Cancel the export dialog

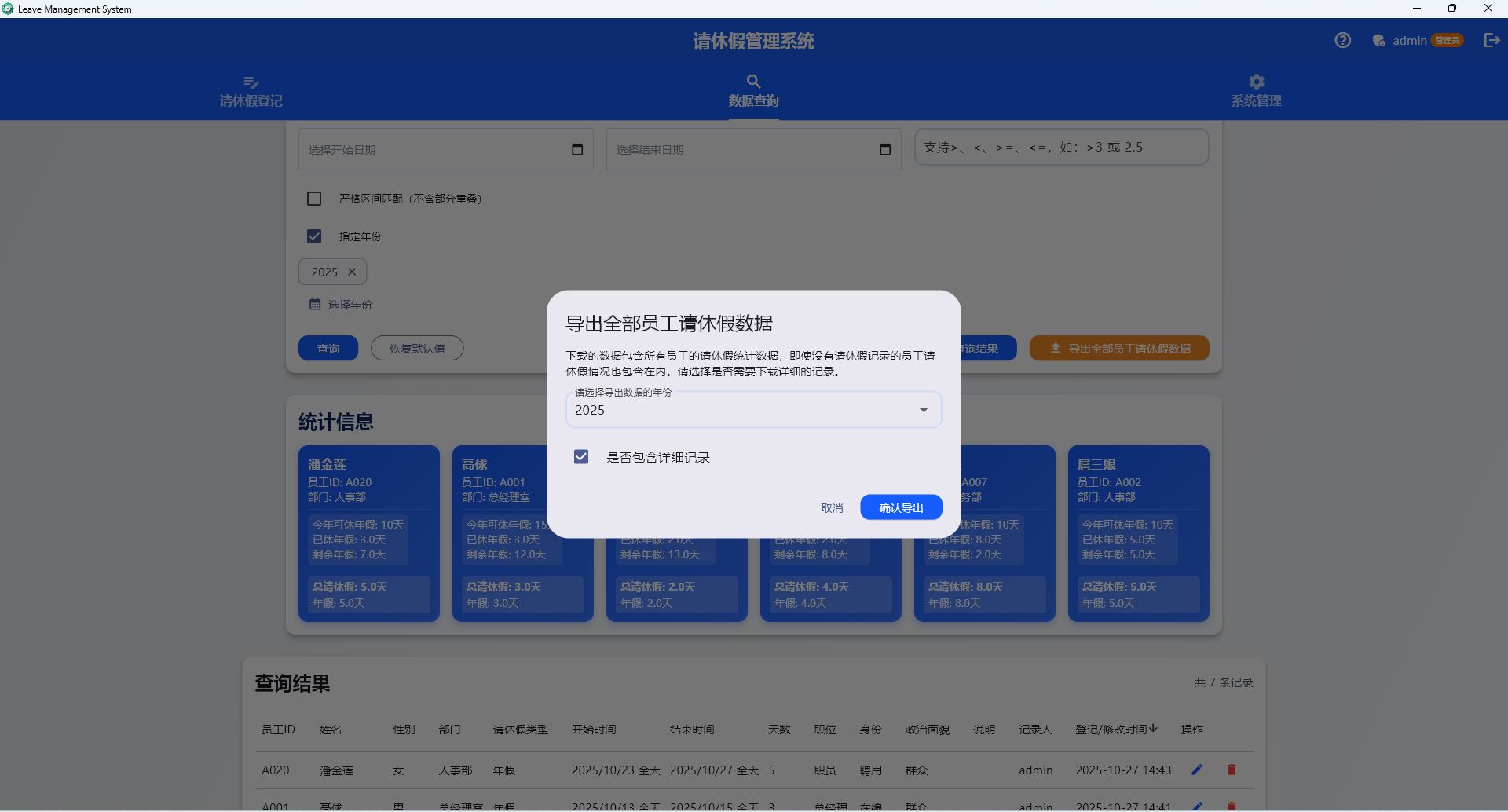click(832, 508)
